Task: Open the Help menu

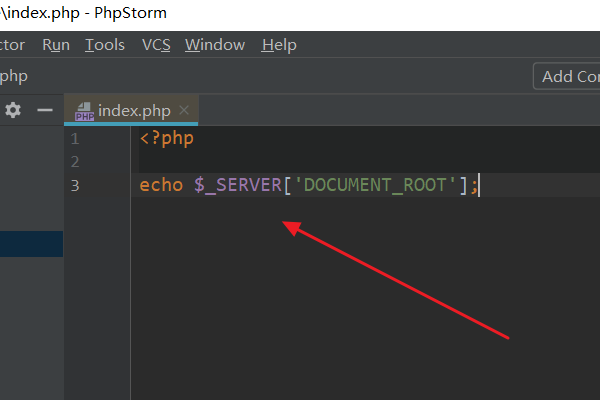Action: pyautogui.click(x=279, y=45)
